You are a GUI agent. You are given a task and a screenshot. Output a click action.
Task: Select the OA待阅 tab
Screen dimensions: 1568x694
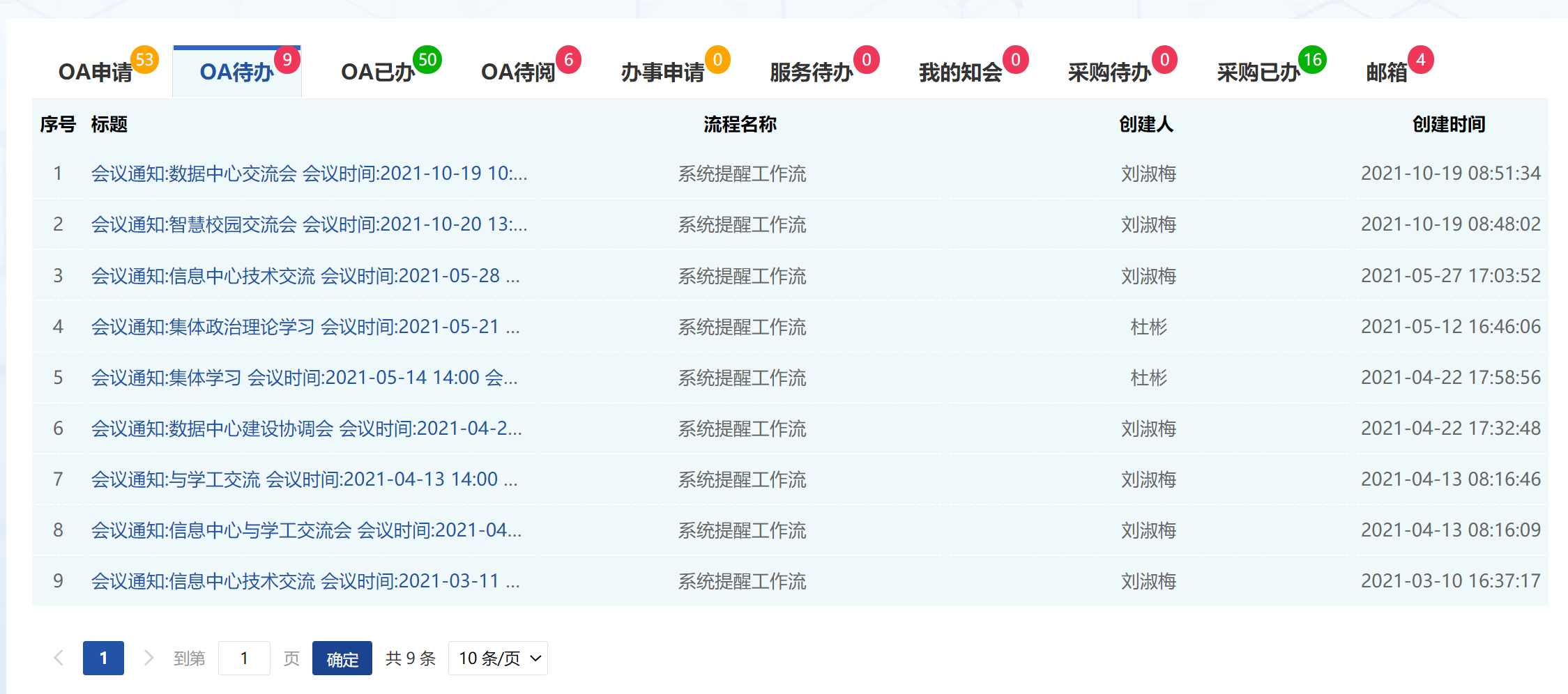518,72
